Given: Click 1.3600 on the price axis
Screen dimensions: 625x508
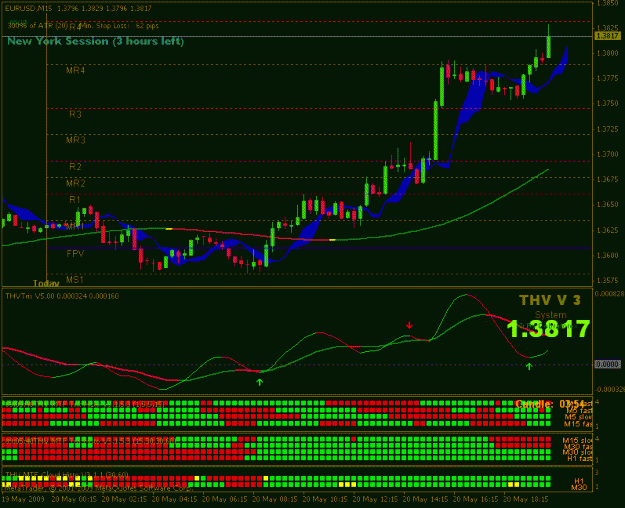Looking at the screenshot, I should coord(608,255).
